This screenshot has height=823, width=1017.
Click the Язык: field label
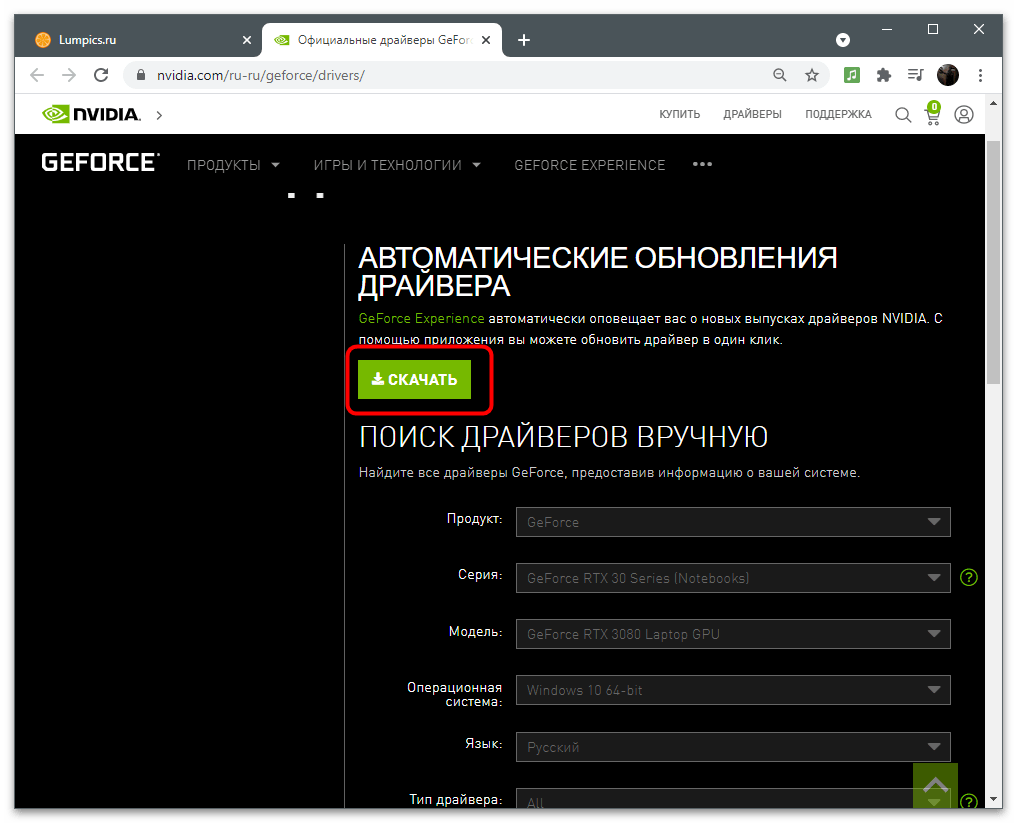(x=484, y=743)
